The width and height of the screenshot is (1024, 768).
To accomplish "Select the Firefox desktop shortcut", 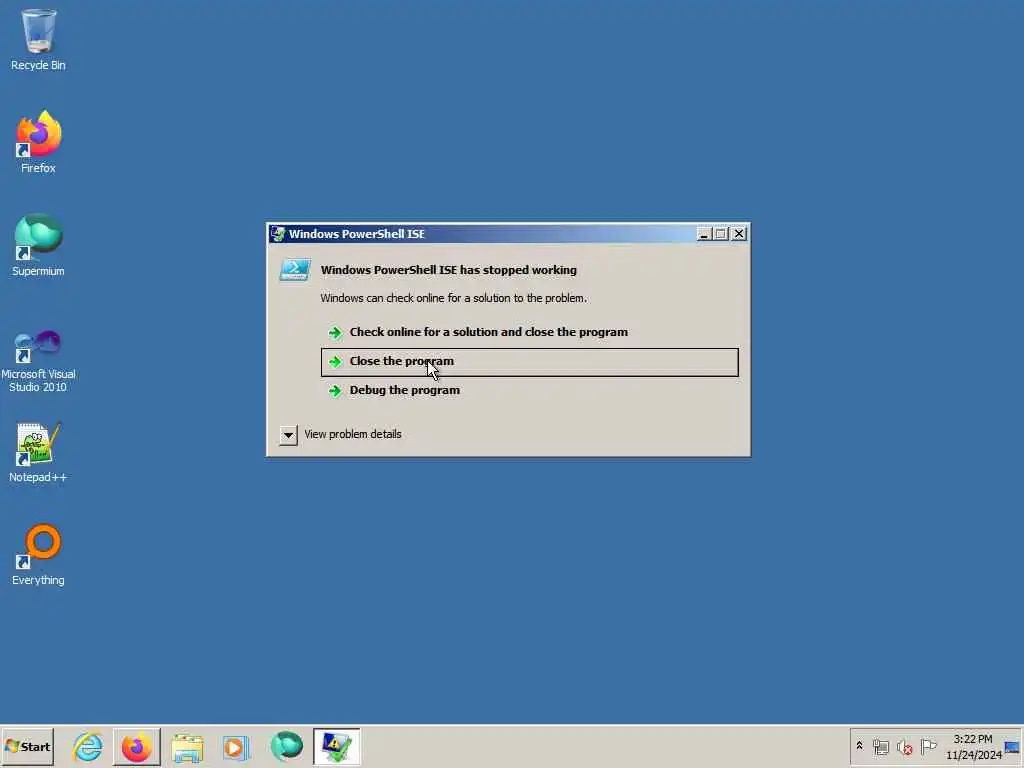I will pyautogui.click(x=38, y=142).
